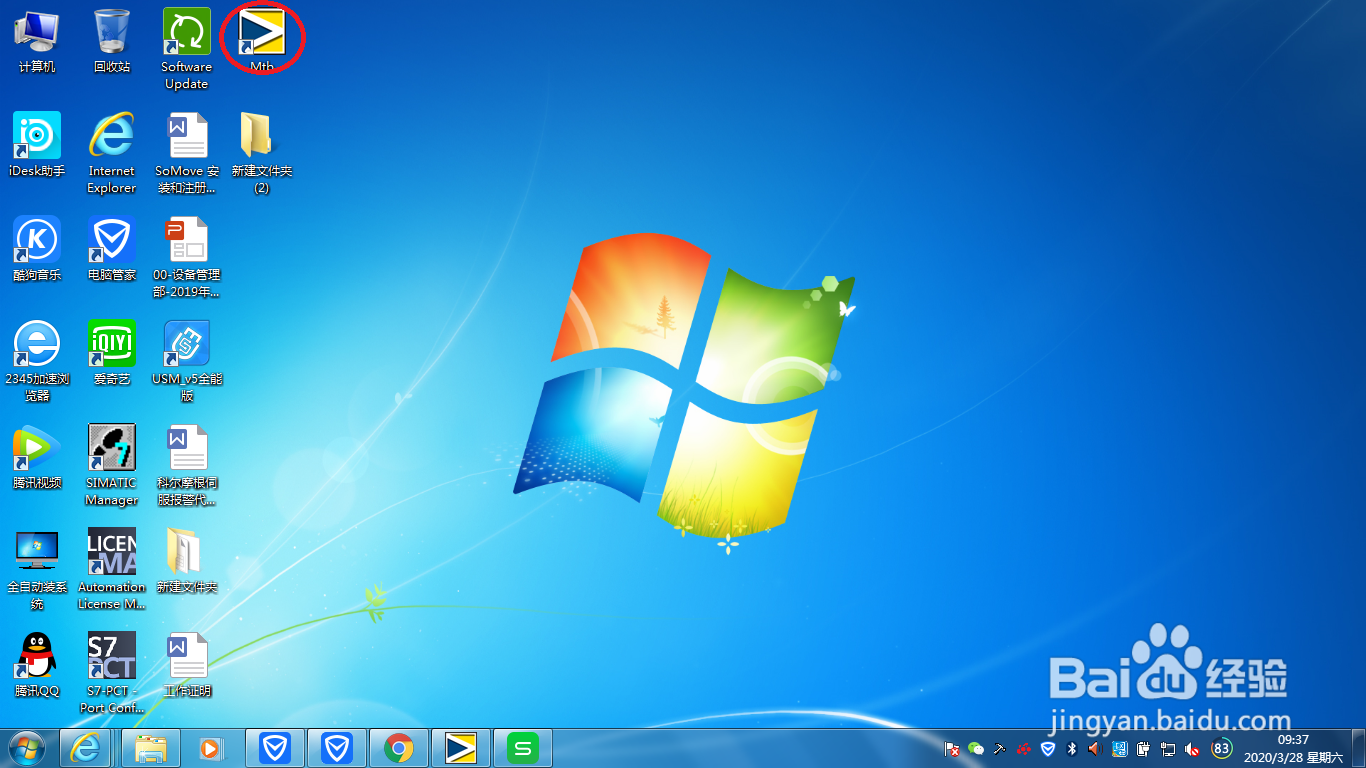Open the Bluetooth tray icon
Viewport: 1366px width, 768px height.
pyautogui.click(x=1072, y=748)
